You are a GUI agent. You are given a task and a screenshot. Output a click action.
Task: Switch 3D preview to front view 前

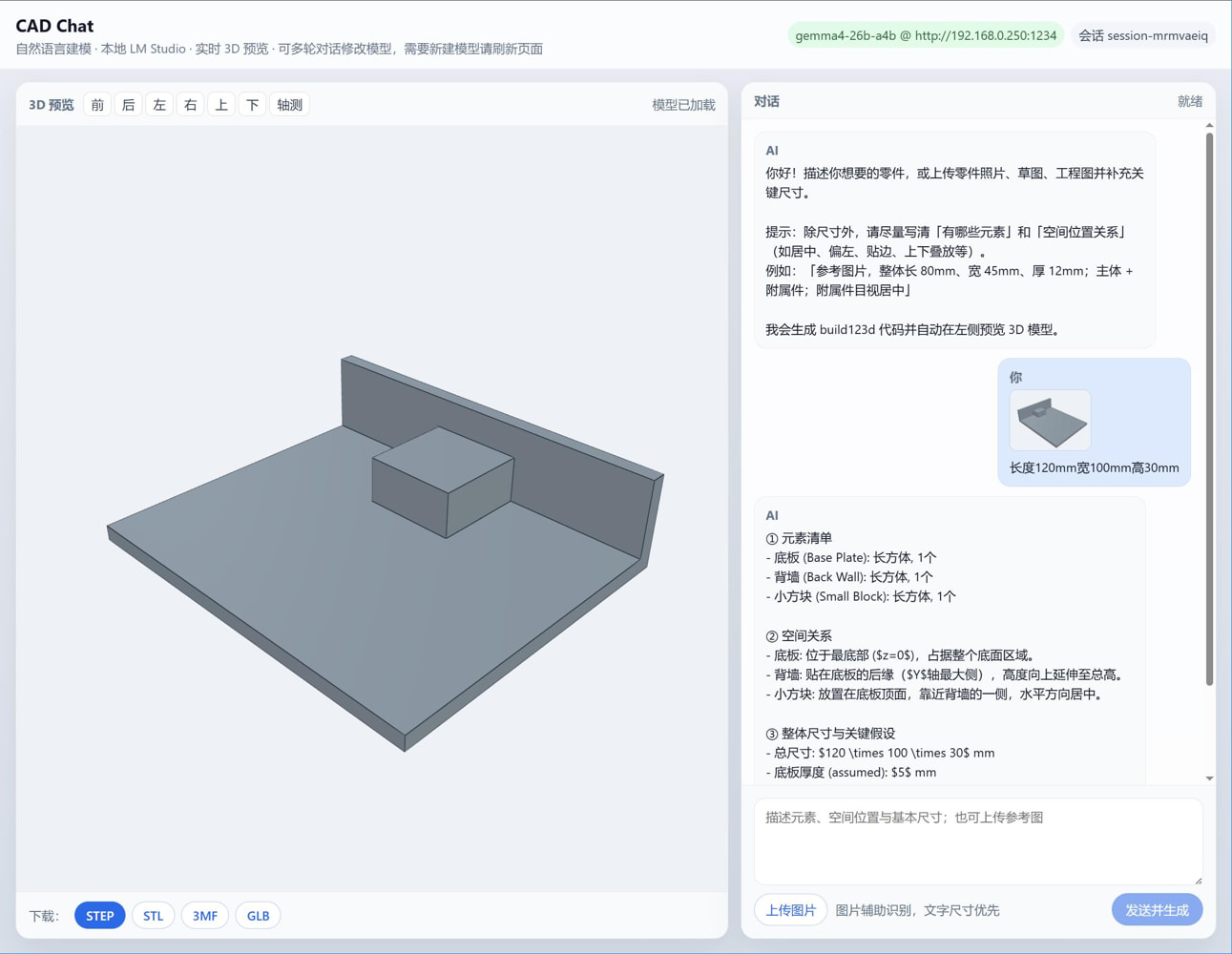(x=97, y=105)
